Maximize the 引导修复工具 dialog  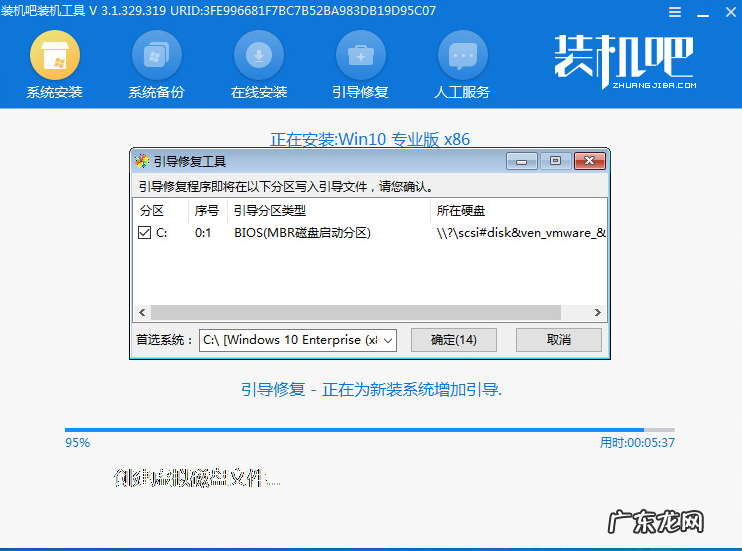pyautogui.click(x=556, y=161)
